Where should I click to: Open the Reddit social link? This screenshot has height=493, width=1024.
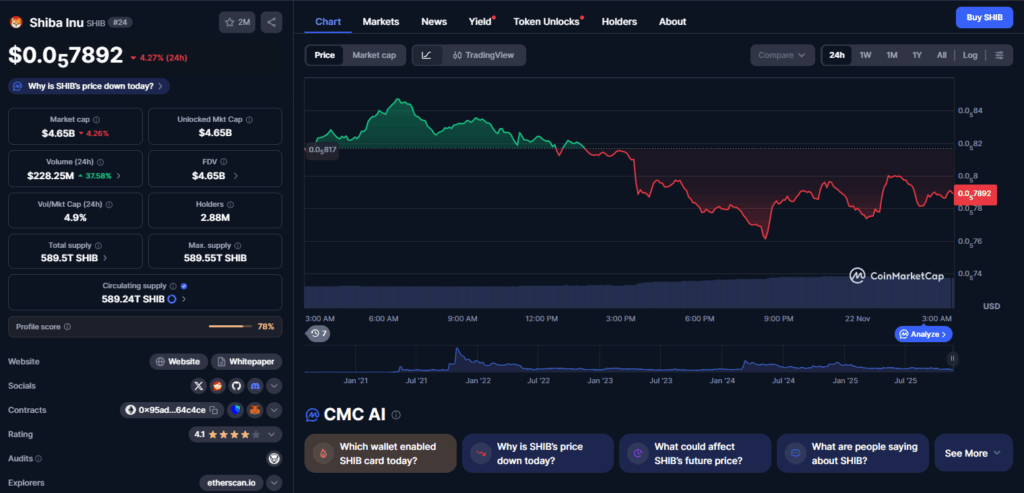click(217, 385)
